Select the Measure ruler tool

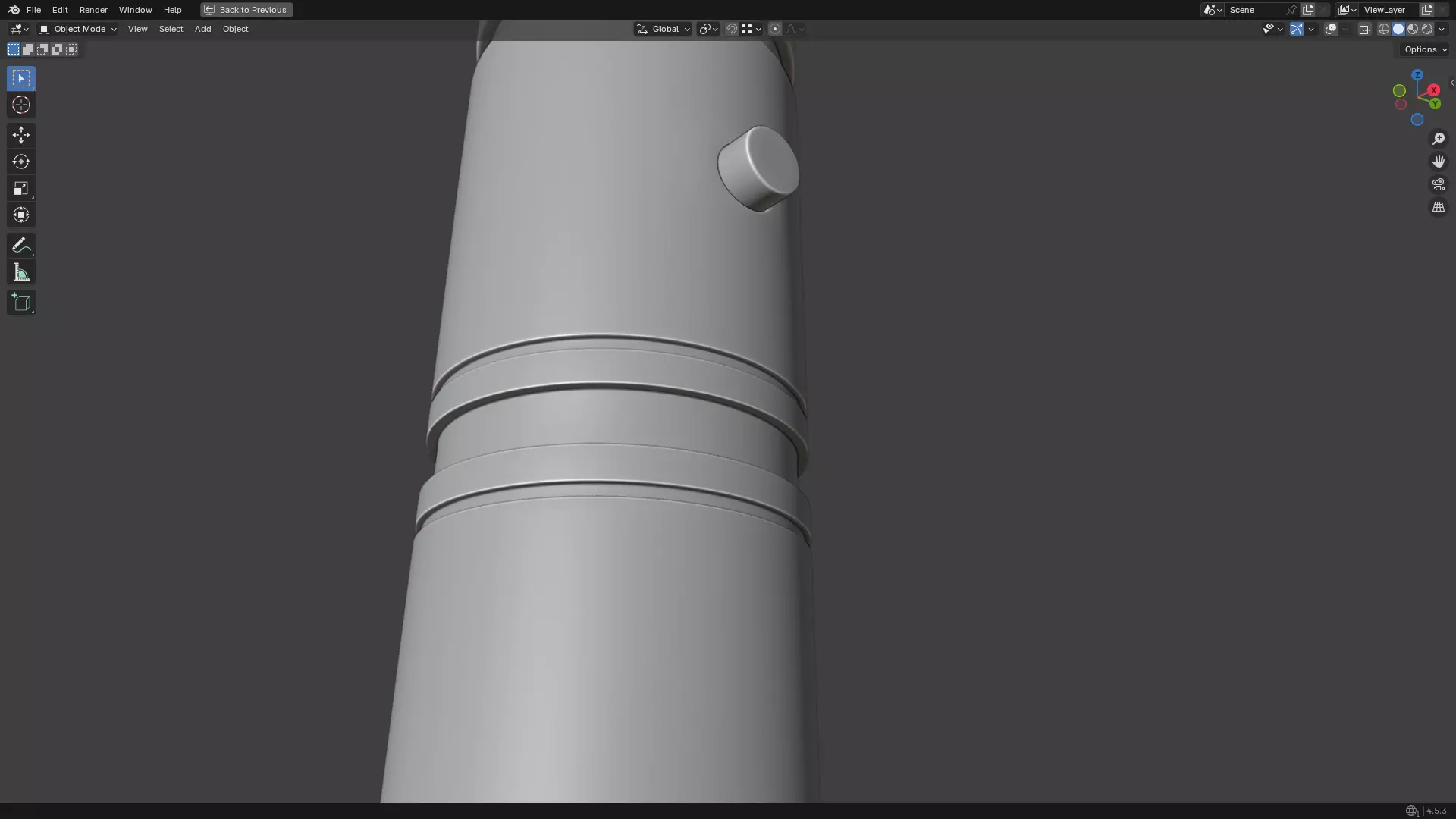click(21, 272)
